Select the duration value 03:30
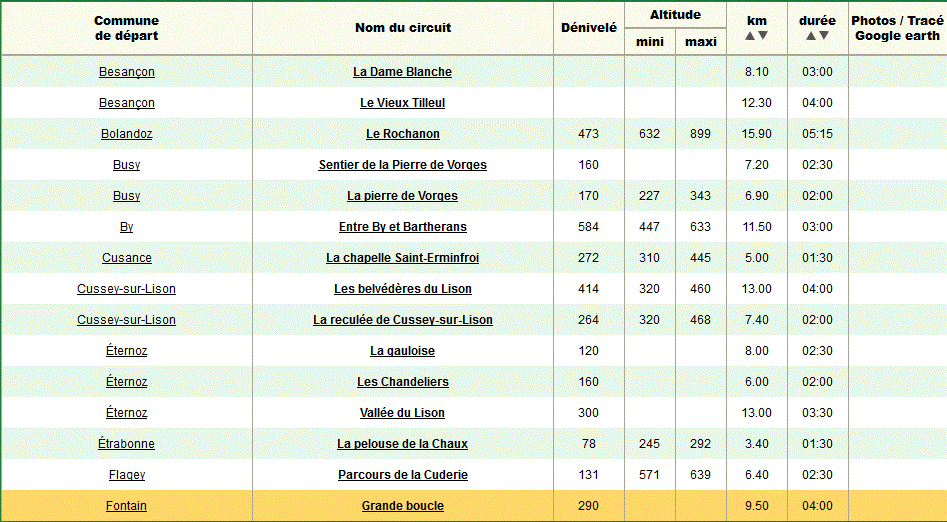Viewport: 947px width, 522px height. [x=818, y=413]
